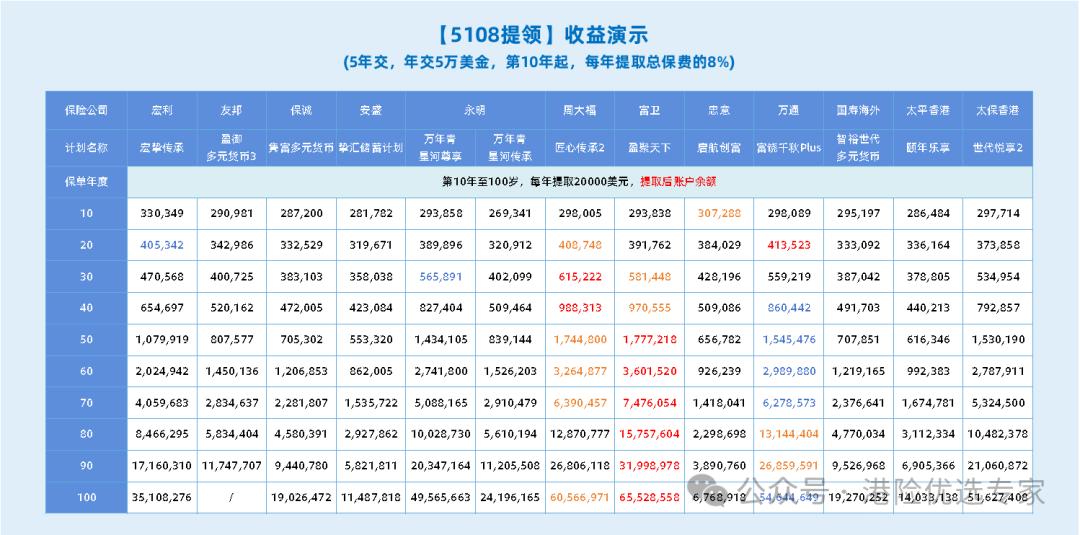Select the 国寿海外 company header
This screenshot has height=535, width=1080.
(x=858, y=110)
